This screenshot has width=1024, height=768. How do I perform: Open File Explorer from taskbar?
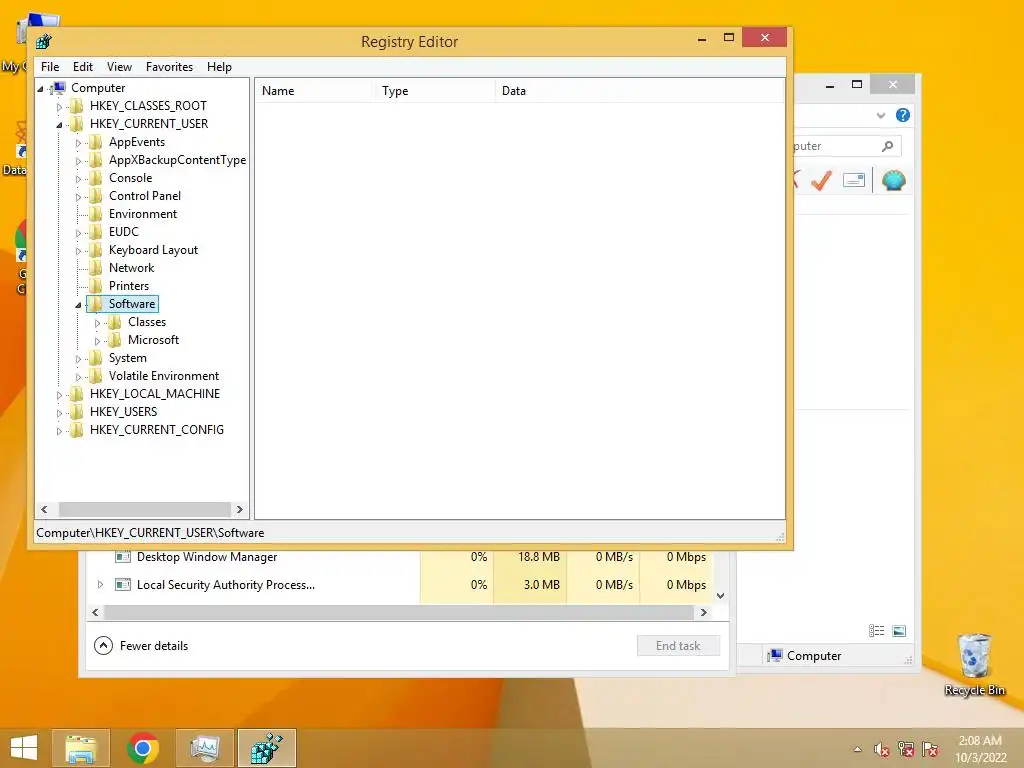coord(81,748)
